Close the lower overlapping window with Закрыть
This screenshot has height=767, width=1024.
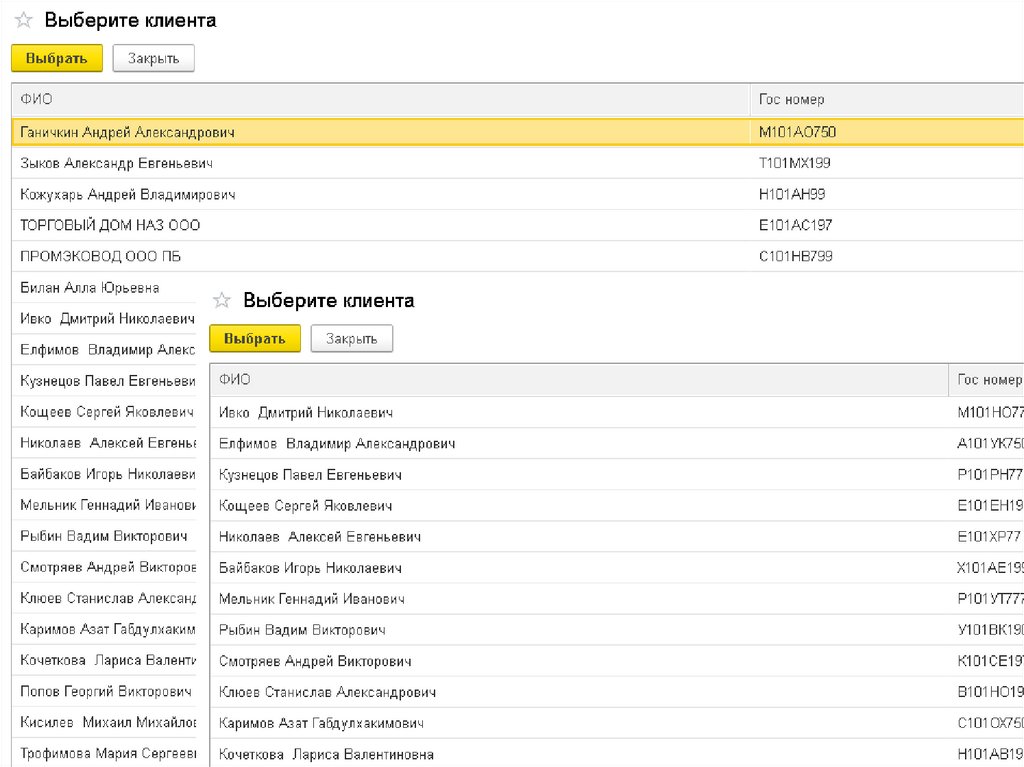351,339
